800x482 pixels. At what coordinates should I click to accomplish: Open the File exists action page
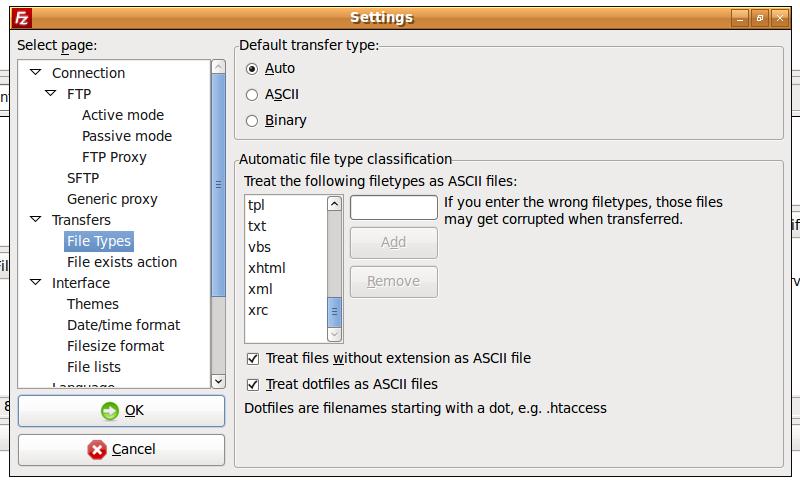point(122,262)
